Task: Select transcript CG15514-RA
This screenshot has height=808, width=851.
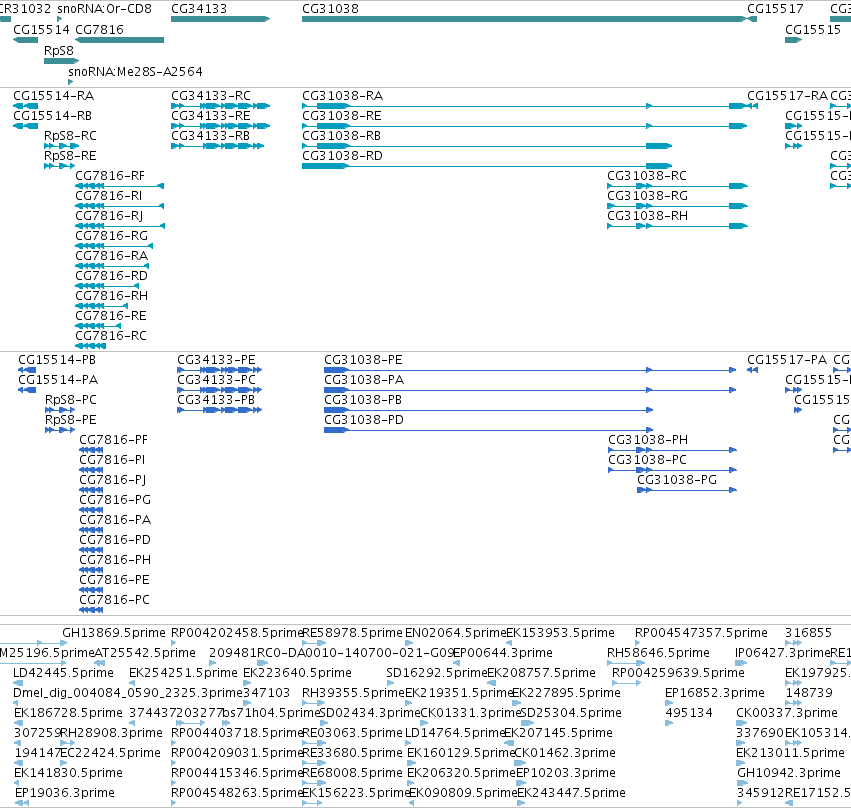Action: click(53, 96)
